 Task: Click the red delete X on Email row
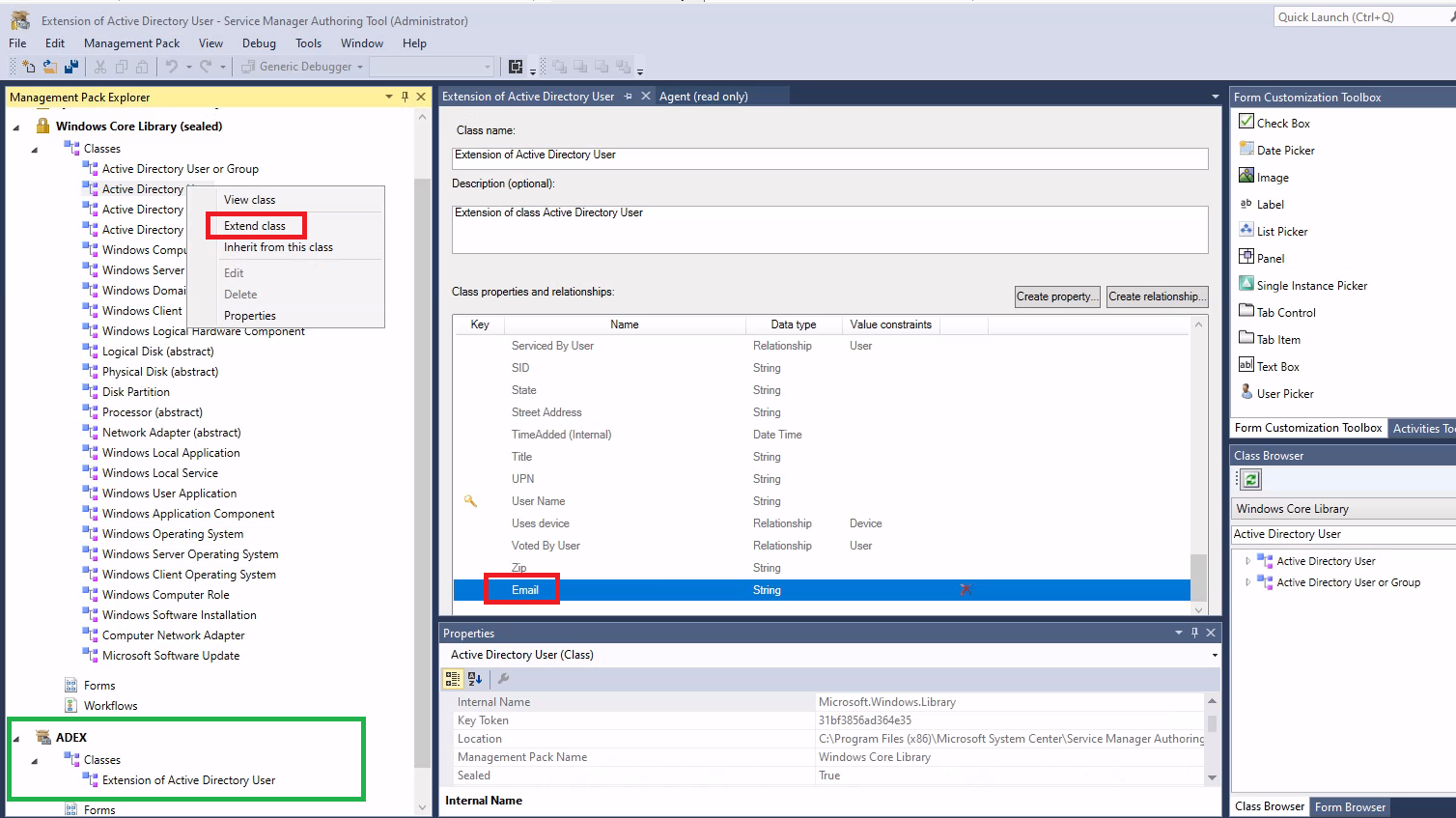(x=966, y=589)
